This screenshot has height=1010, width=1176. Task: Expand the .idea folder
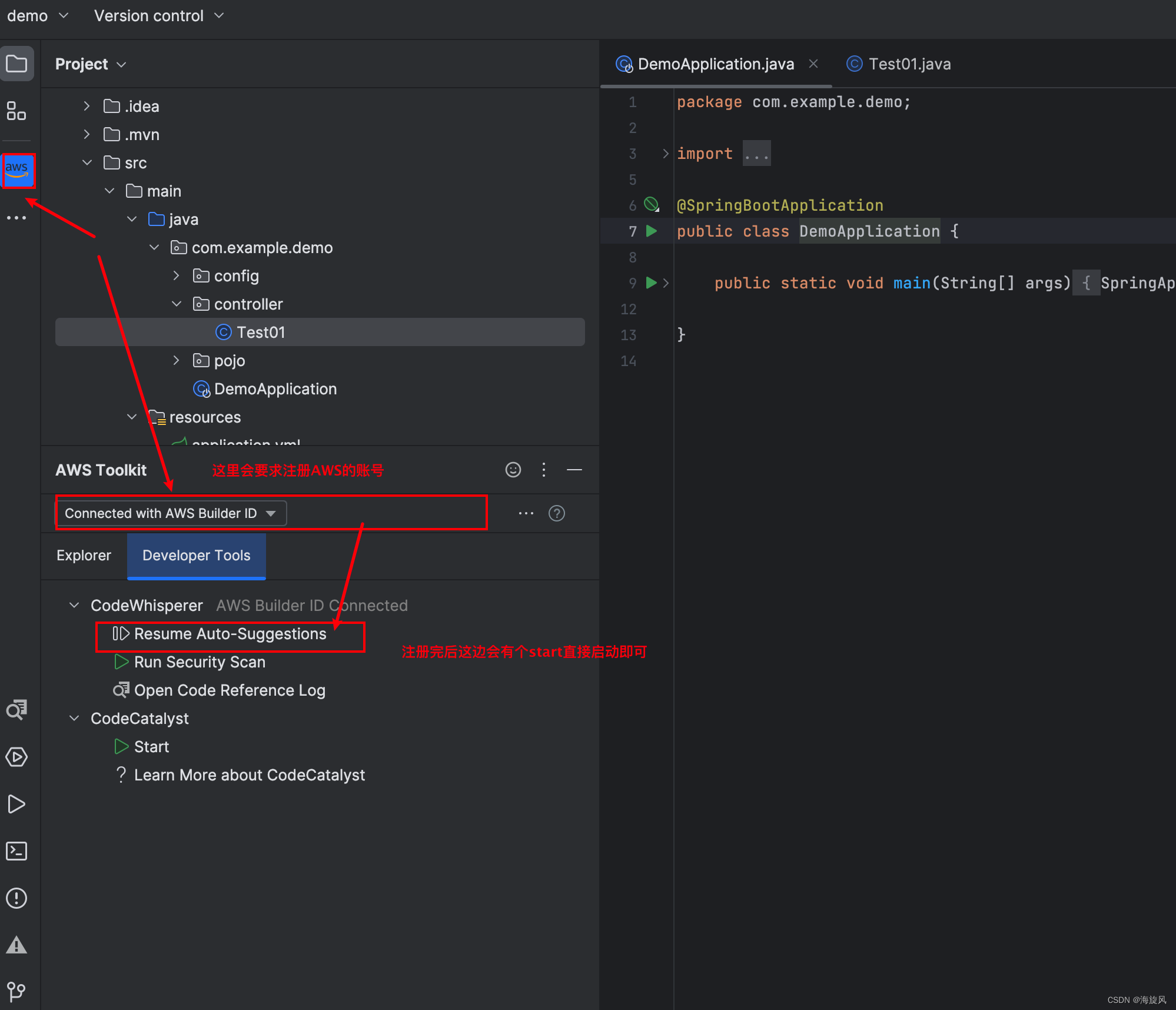[87, 106]
